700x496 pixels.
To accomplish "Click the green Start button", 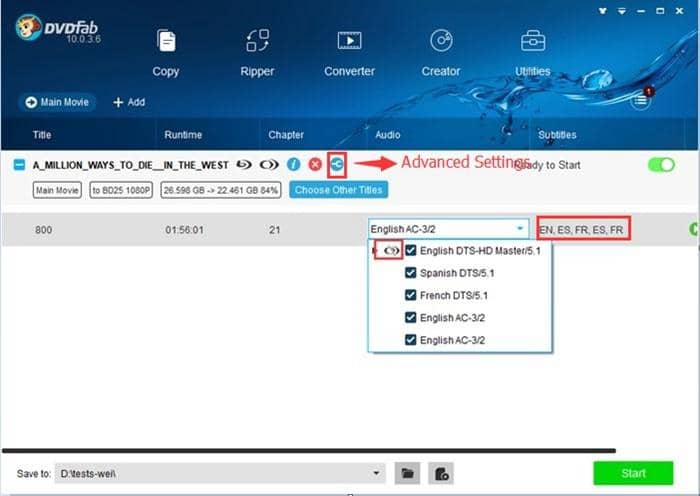I will (x=633, y=473).
